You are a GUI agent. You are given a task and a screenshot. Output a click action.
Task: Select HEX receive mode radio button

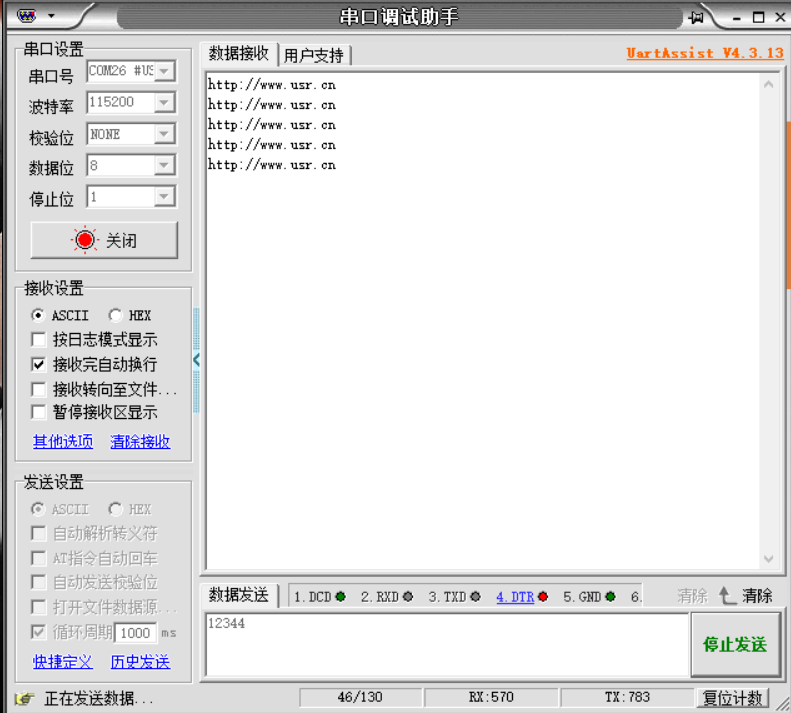pyautogui.click(x=115, y=315)
